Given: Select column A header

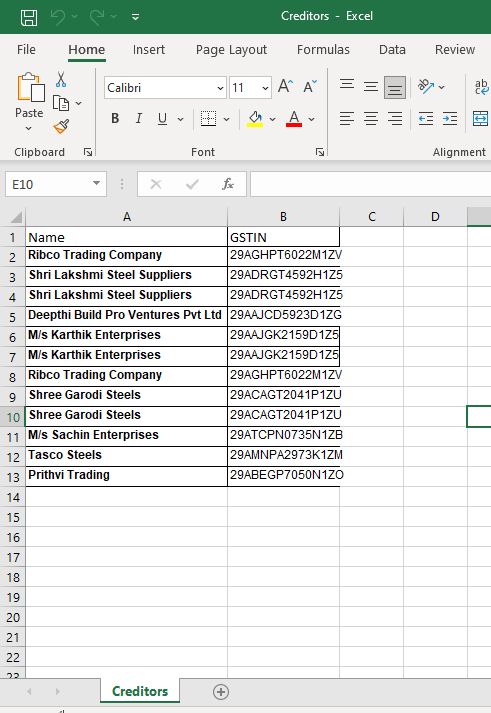Looking at the screenshot, I should [x=126, y=217].
